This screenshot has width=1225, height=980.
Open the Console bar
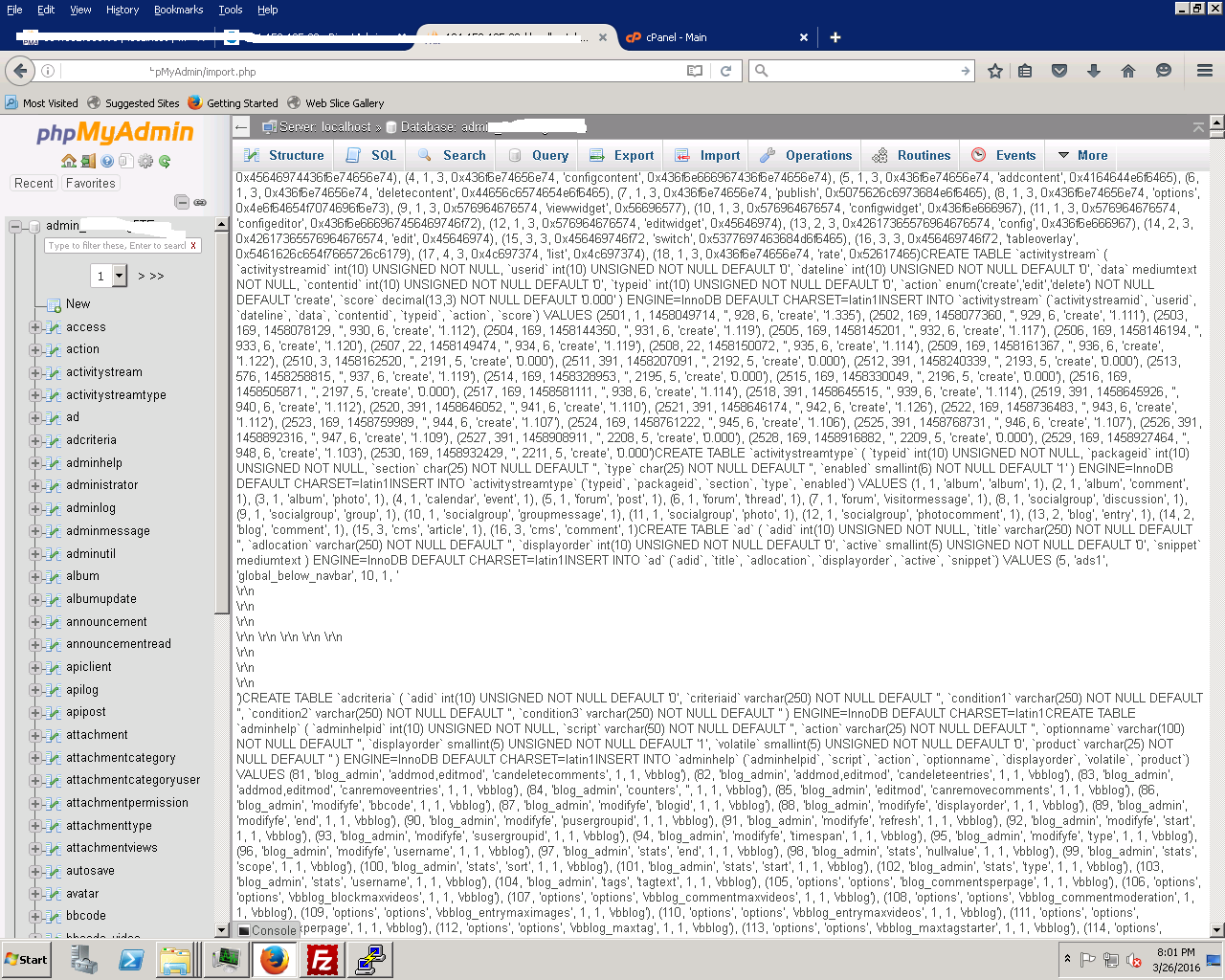tap(267, 930)
